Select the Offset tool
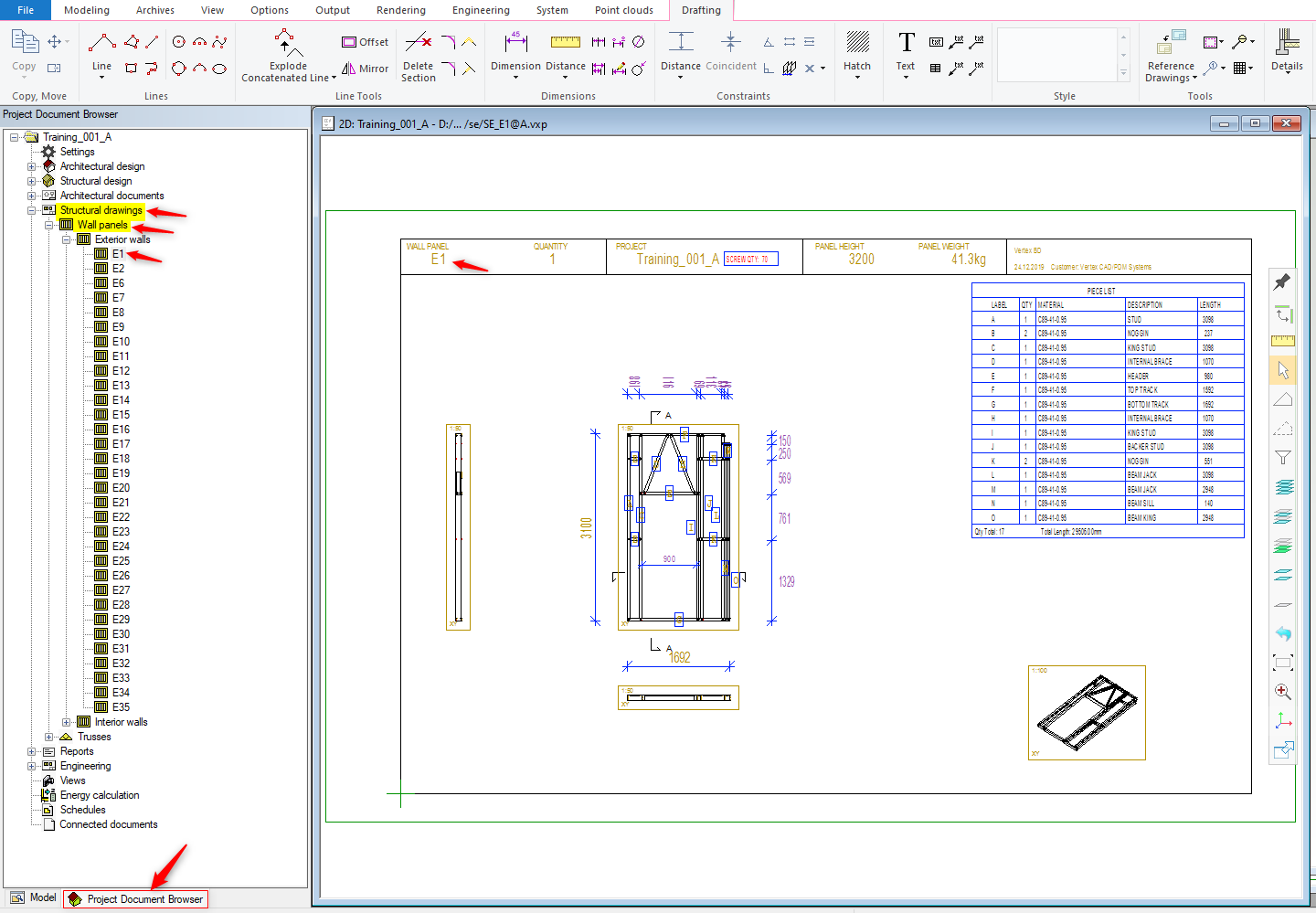Viewport: 1316px width, 913px height. click(x=365, y=41)
